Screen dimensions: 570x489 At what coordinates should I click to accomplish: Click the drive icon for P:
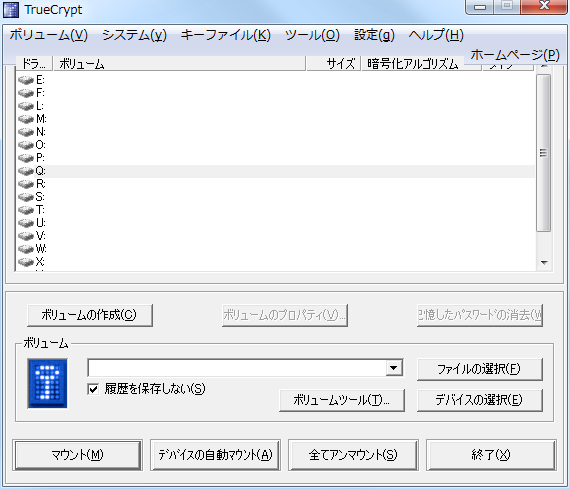coord(26,158)
